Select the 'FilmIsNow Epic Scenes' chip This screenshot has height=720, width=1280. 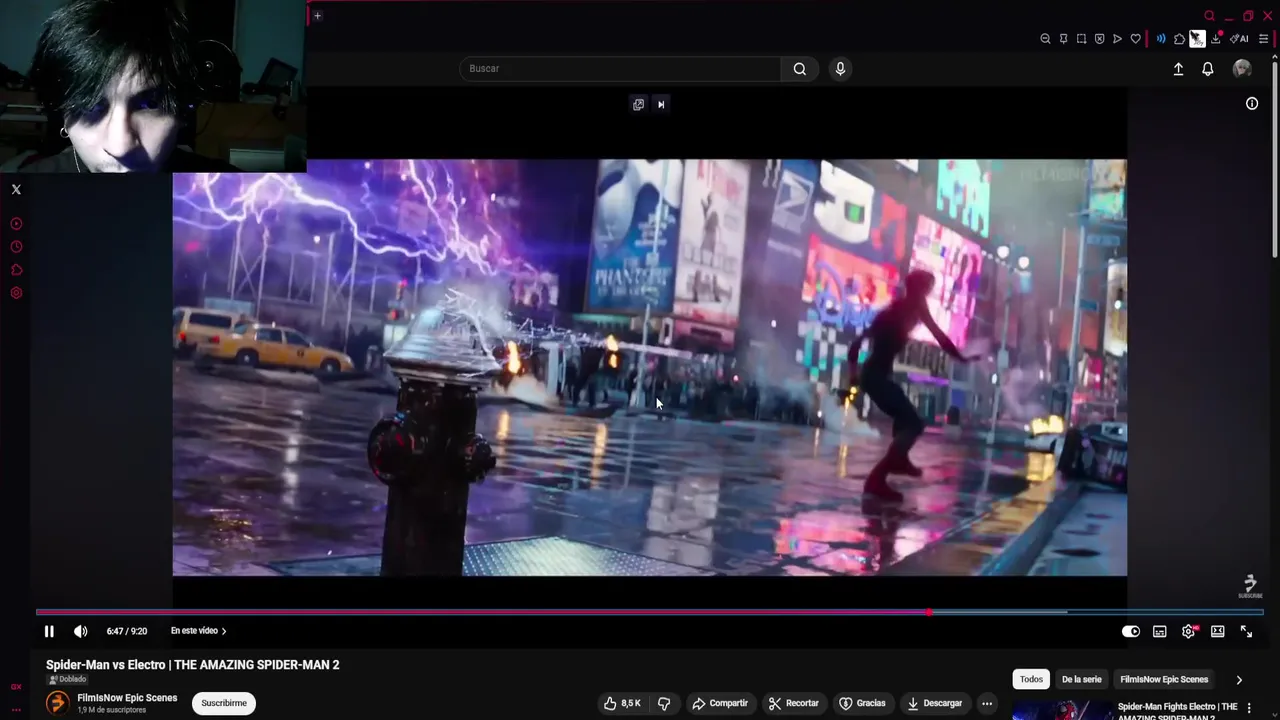[x=1164, y=679]
